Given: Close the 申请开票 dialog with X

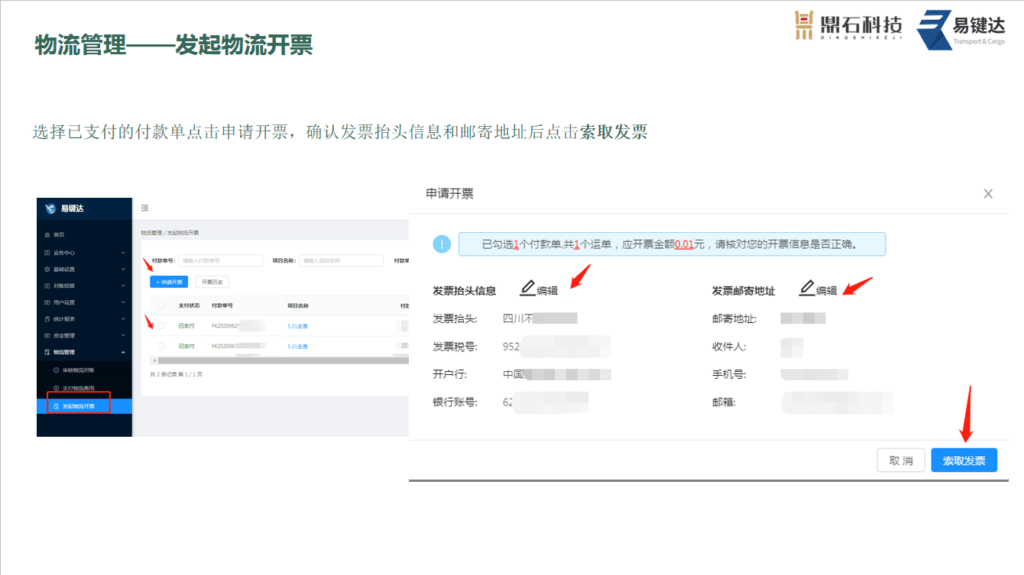Looking at the screenshot, I should (x=988, y=193).
